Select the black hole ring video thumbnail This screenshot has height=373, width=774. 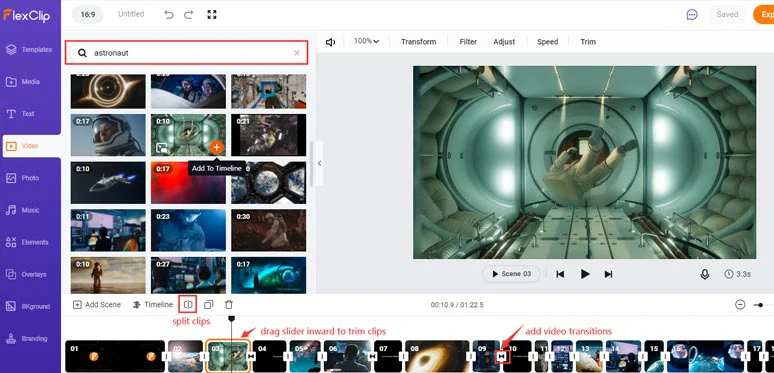point(108,91)
